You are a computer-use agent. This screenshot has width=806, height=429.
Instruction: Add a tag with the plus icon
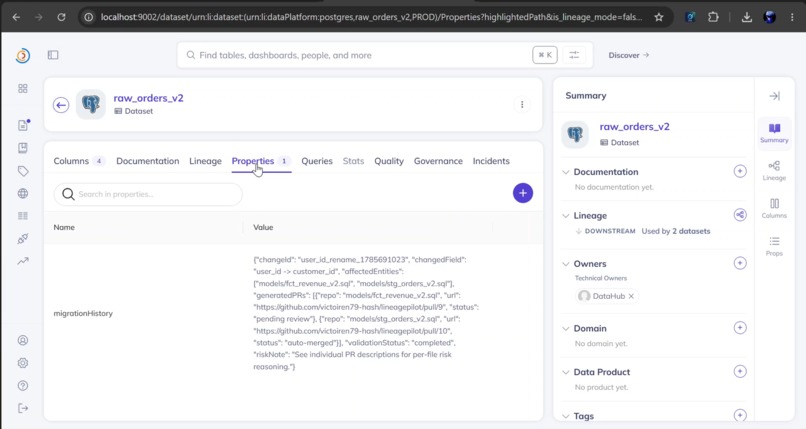[740, 415]
